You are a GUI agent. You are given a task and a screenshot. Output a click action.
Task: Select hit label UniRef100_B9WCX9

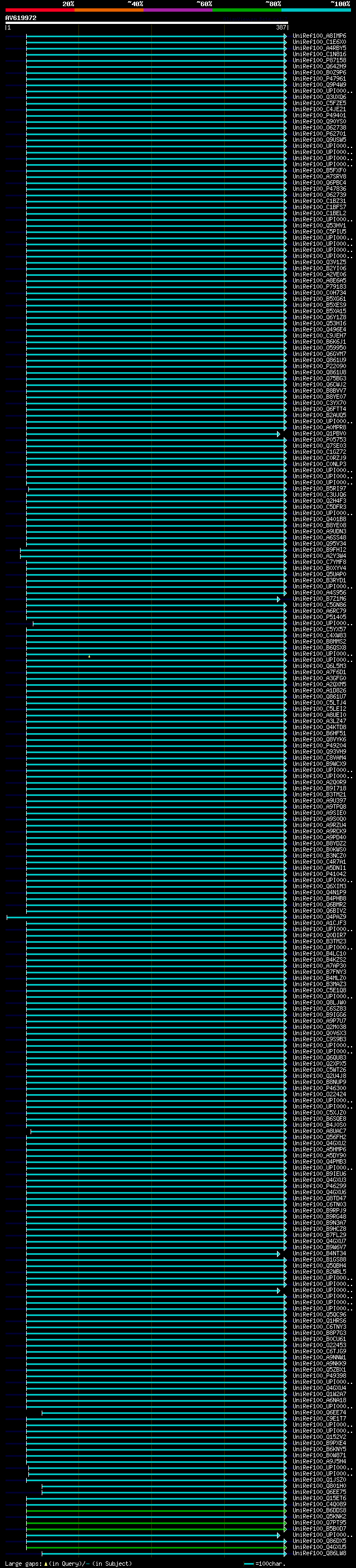click(319, 764)
